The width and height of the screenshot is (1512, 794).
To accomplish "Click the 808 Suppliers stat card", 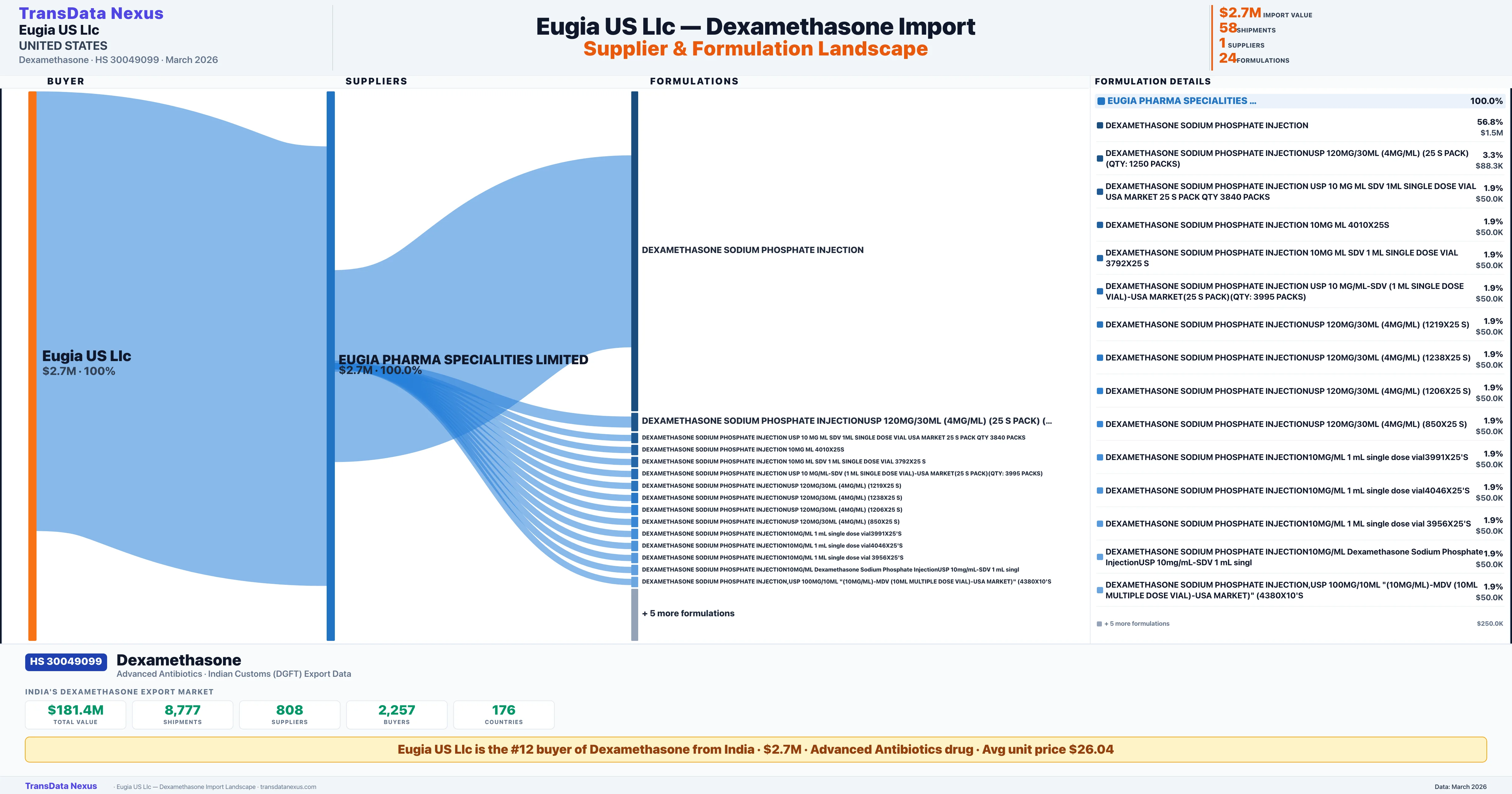I will tap(289, 714).
